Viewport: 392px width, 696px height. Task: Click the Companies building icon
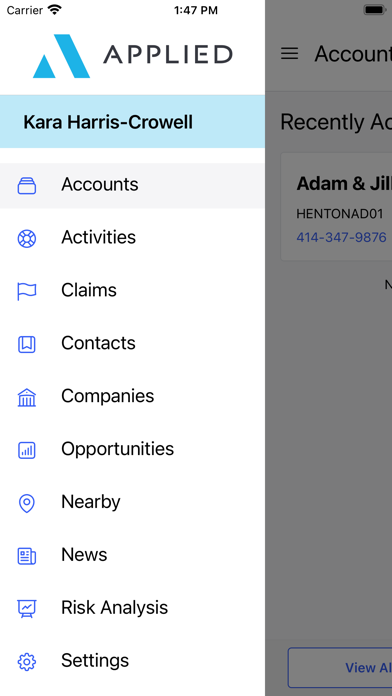(27, 397)
